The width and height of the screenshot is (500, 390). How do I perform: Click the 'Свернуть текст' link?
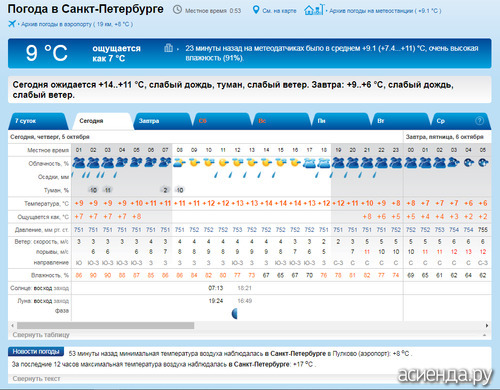pyautogui.click(x=36, y=379)
